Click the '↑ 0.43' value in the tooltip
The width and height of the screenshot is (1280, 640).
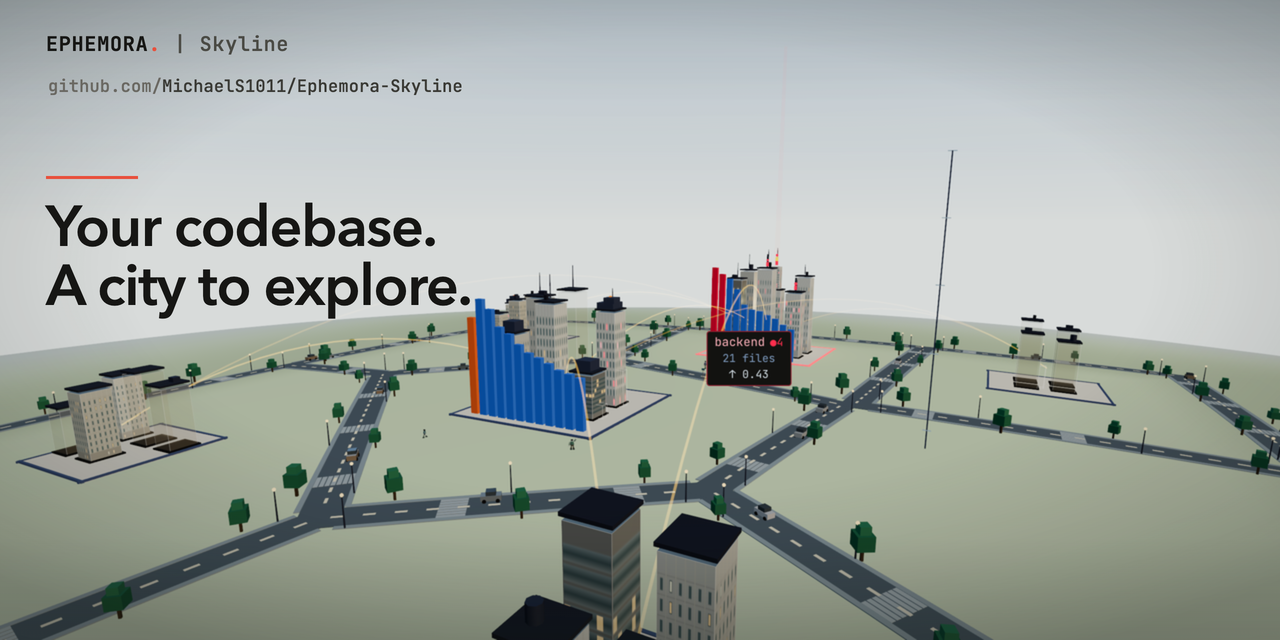click(x=748, y=374)
